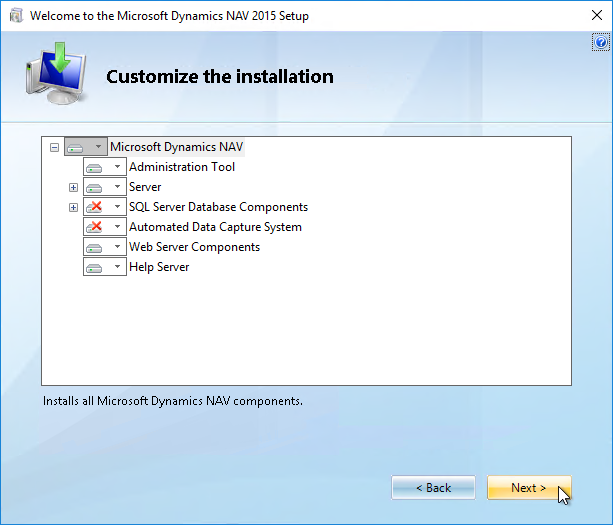Viewport: 613px width, 525px height.
Task: Expand the Server tree node
Action: pyautogui.click(x=73, y=187)
